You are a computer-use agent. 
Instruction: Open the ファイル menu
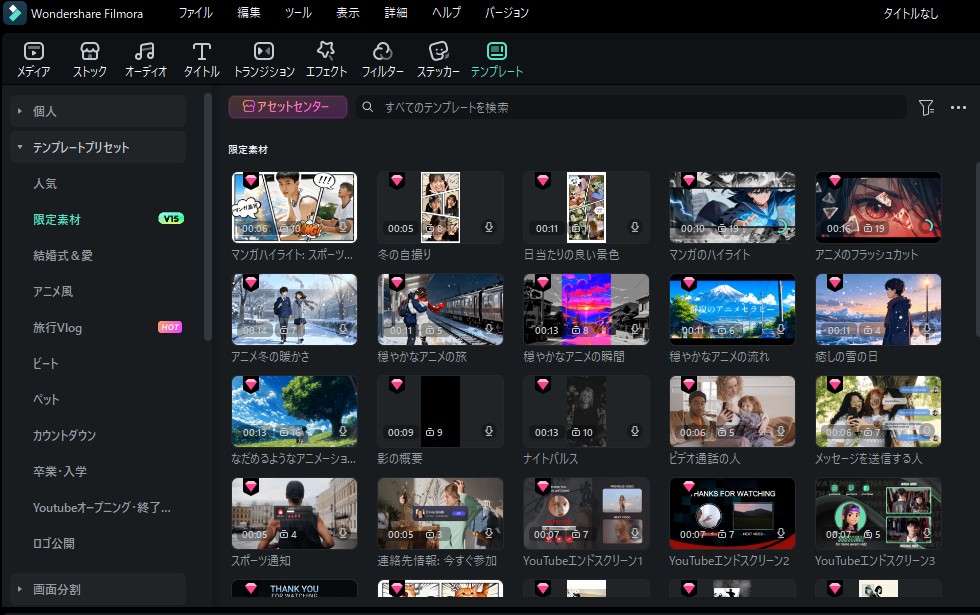(195, 13)
